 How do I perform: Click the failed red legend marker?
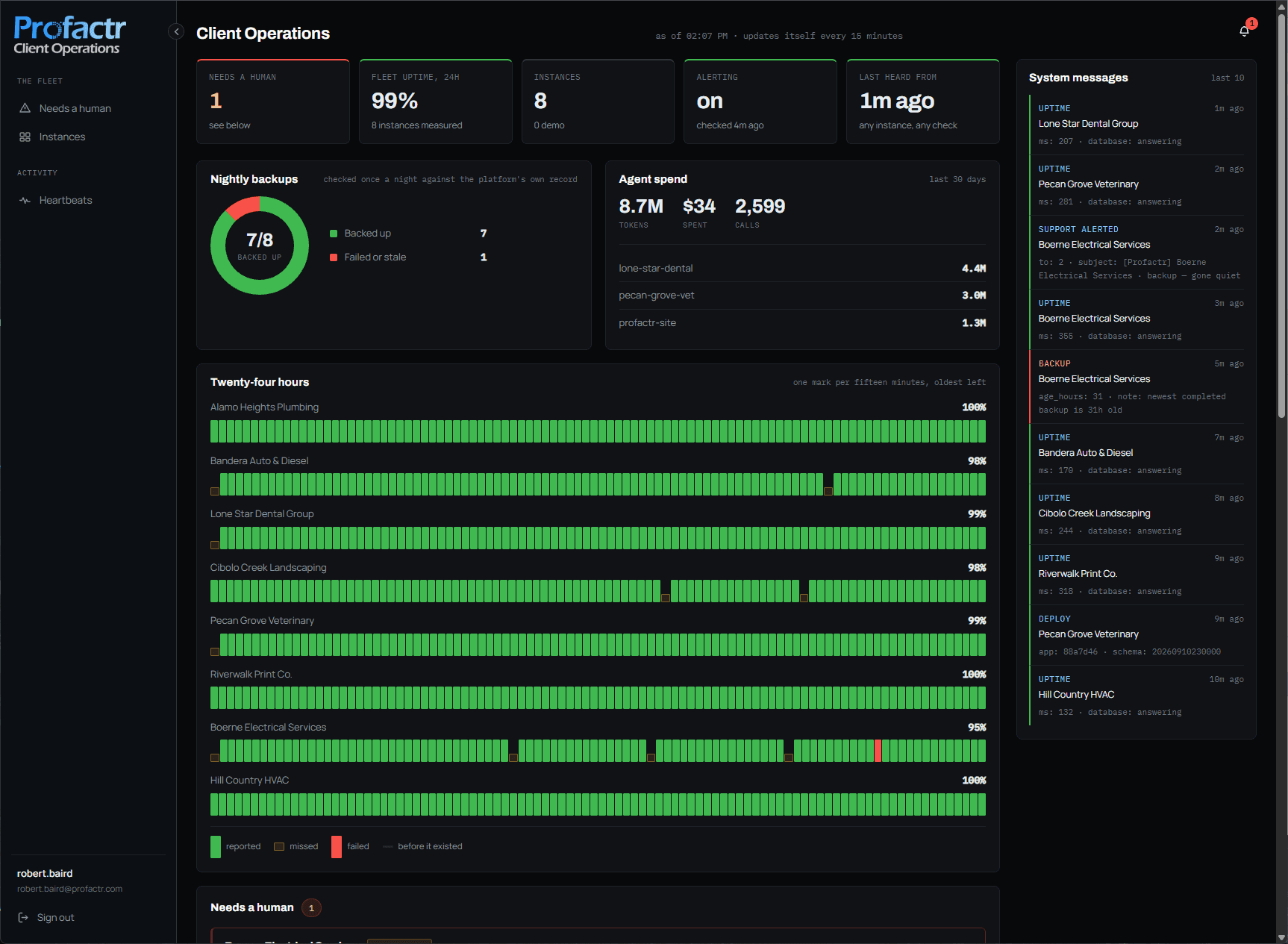[337, 847]
